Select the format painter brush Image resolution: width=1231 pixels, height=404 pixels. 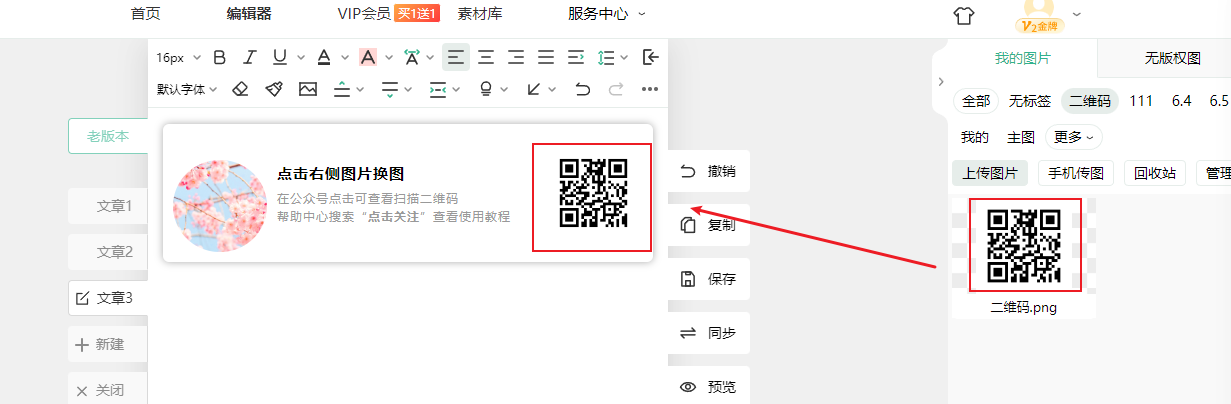click(x=274, y=89)
